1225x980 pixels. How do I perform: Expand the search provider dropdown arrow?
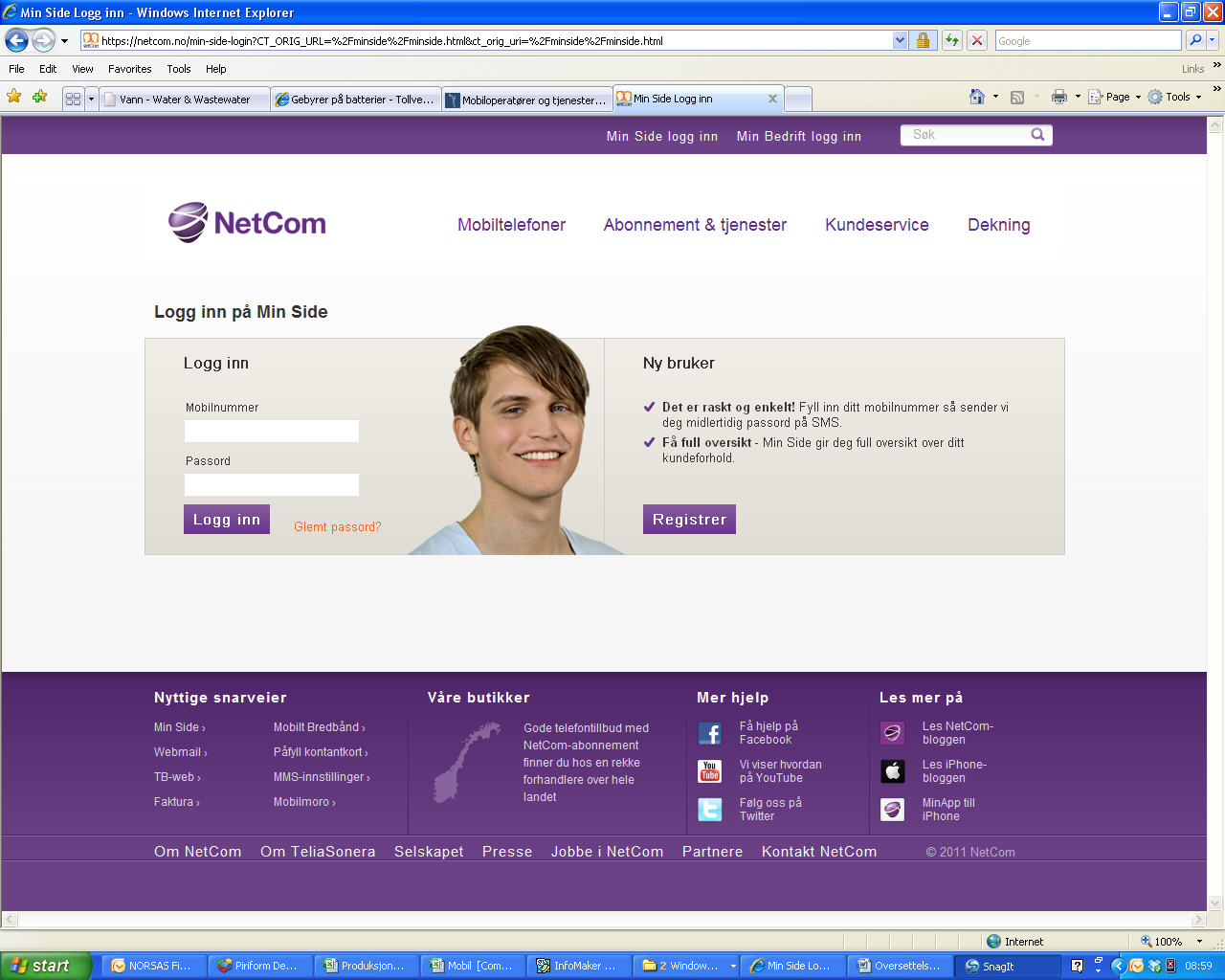pos(1212,40)
